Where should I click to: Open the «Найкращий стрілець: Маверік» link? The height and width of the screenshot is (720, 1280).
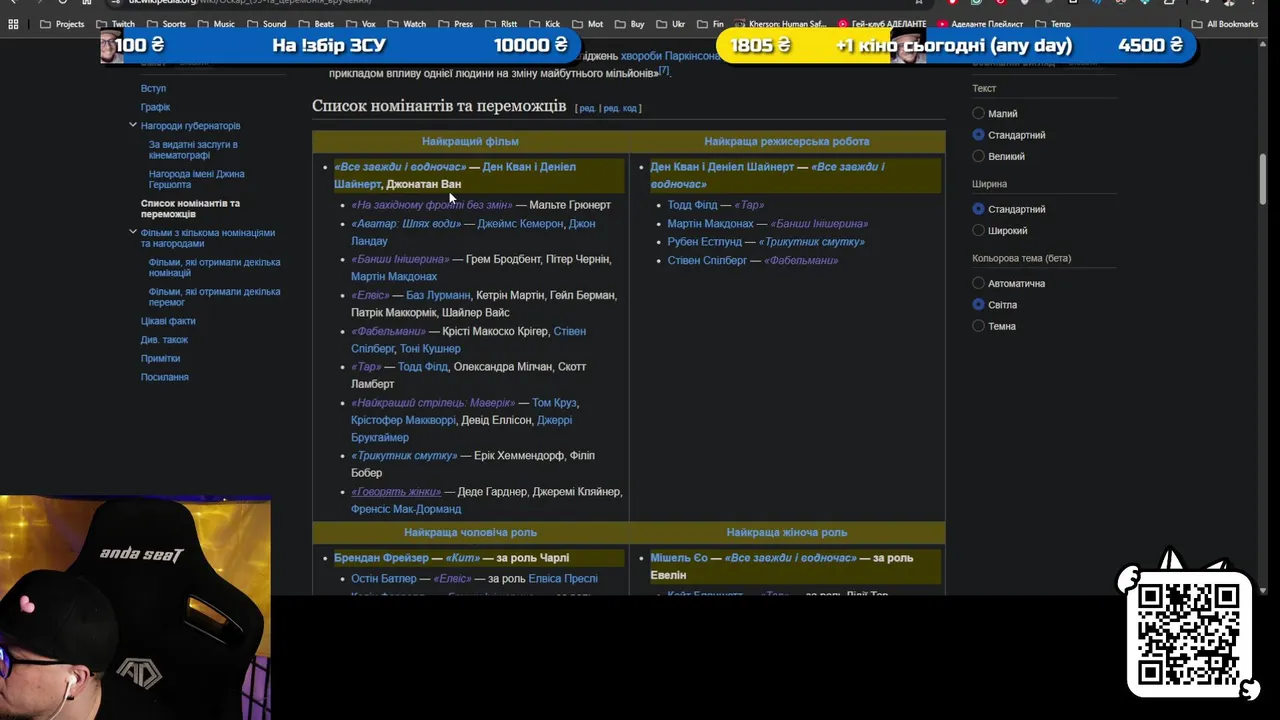(x=433, y=403)
